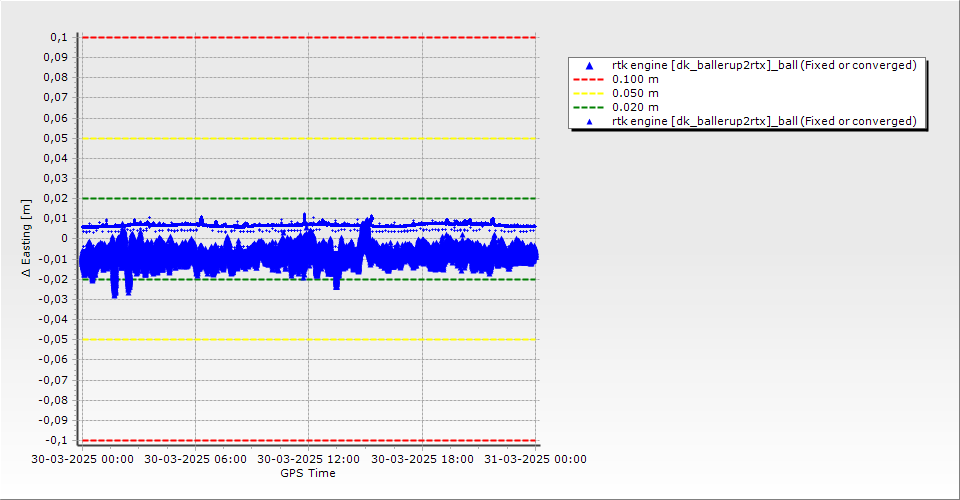Select the 0.020 m legend label
The width and height of the screenshot is (960, 500).
pos(635,107)
